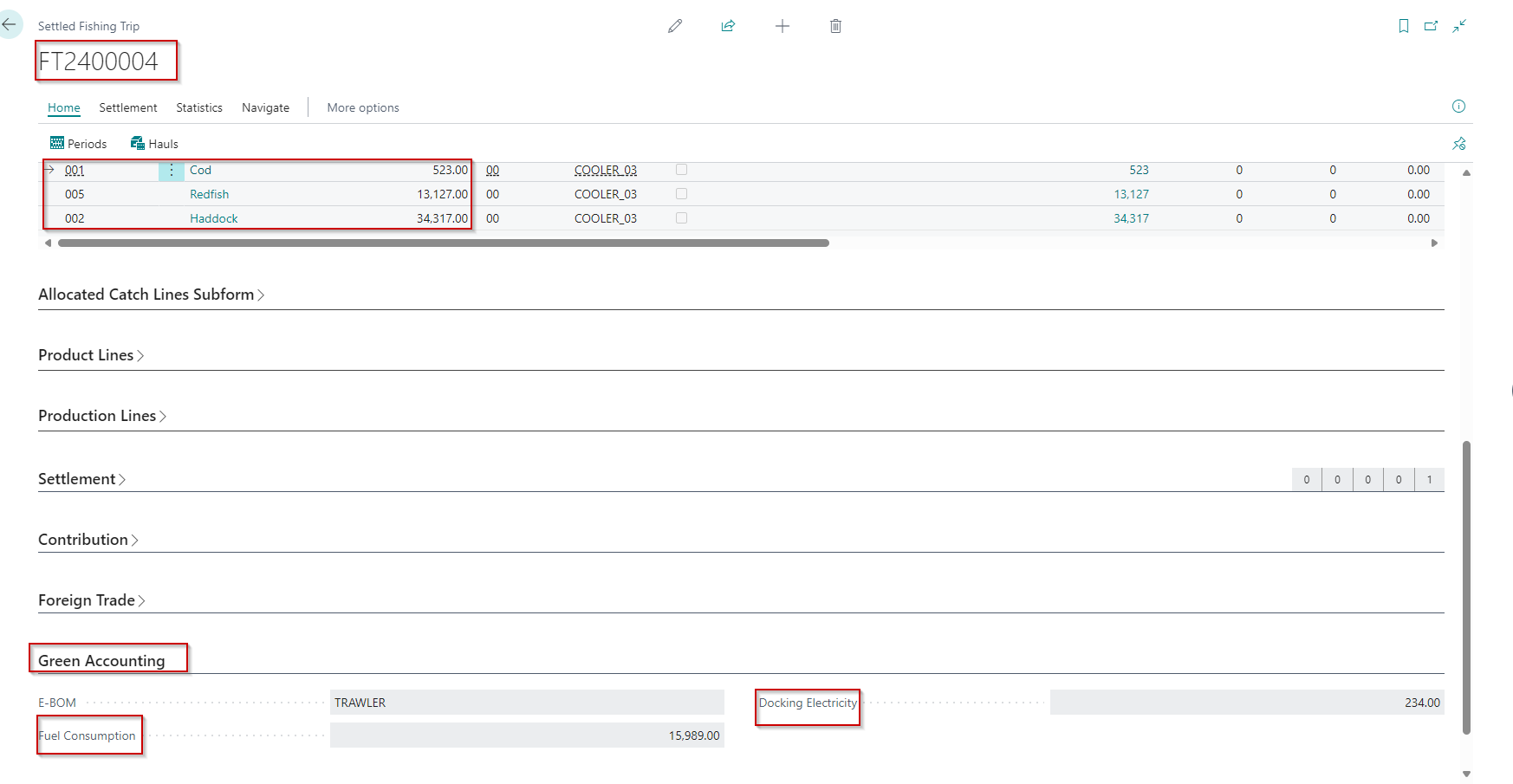Click the share icon in header
This screenshot has height=784, width=1513.
[728, 26]
